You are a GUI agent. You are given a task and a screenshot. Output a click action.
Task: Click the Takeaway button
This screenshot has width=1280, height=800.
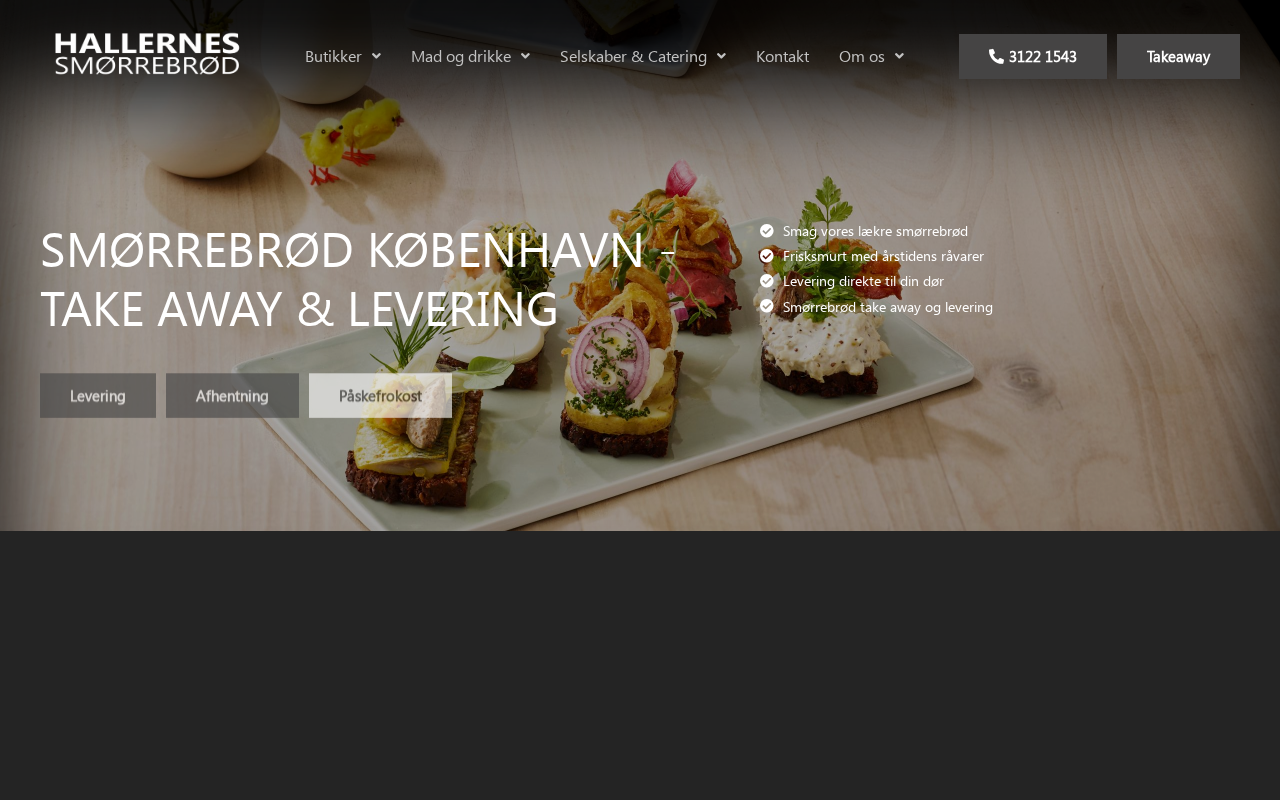pyautogui.click(x=1178, y=56)
